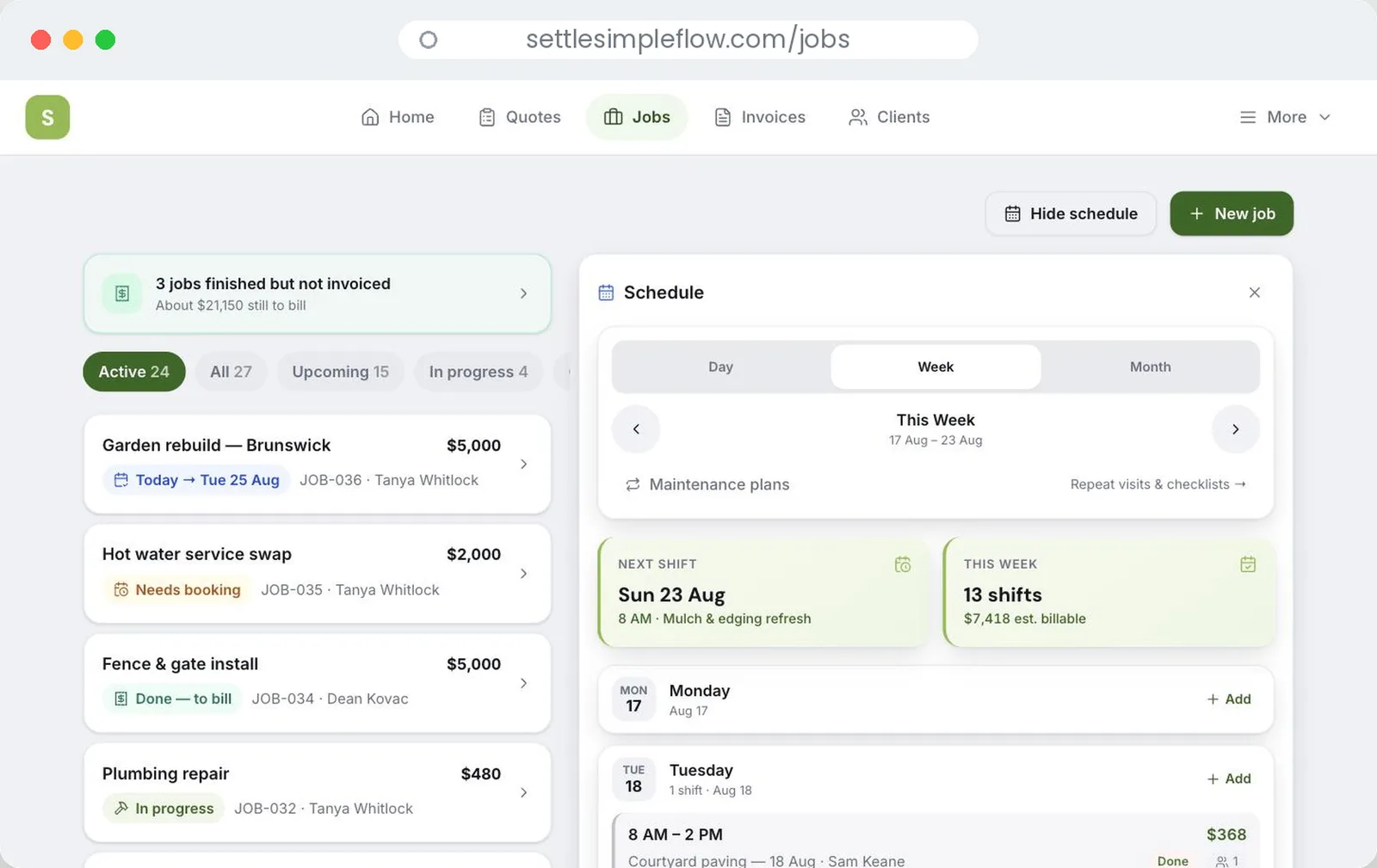Click the MON 17 date badge
The width and height of the screenshot is (1377, 868).
[x=633, y=699]
